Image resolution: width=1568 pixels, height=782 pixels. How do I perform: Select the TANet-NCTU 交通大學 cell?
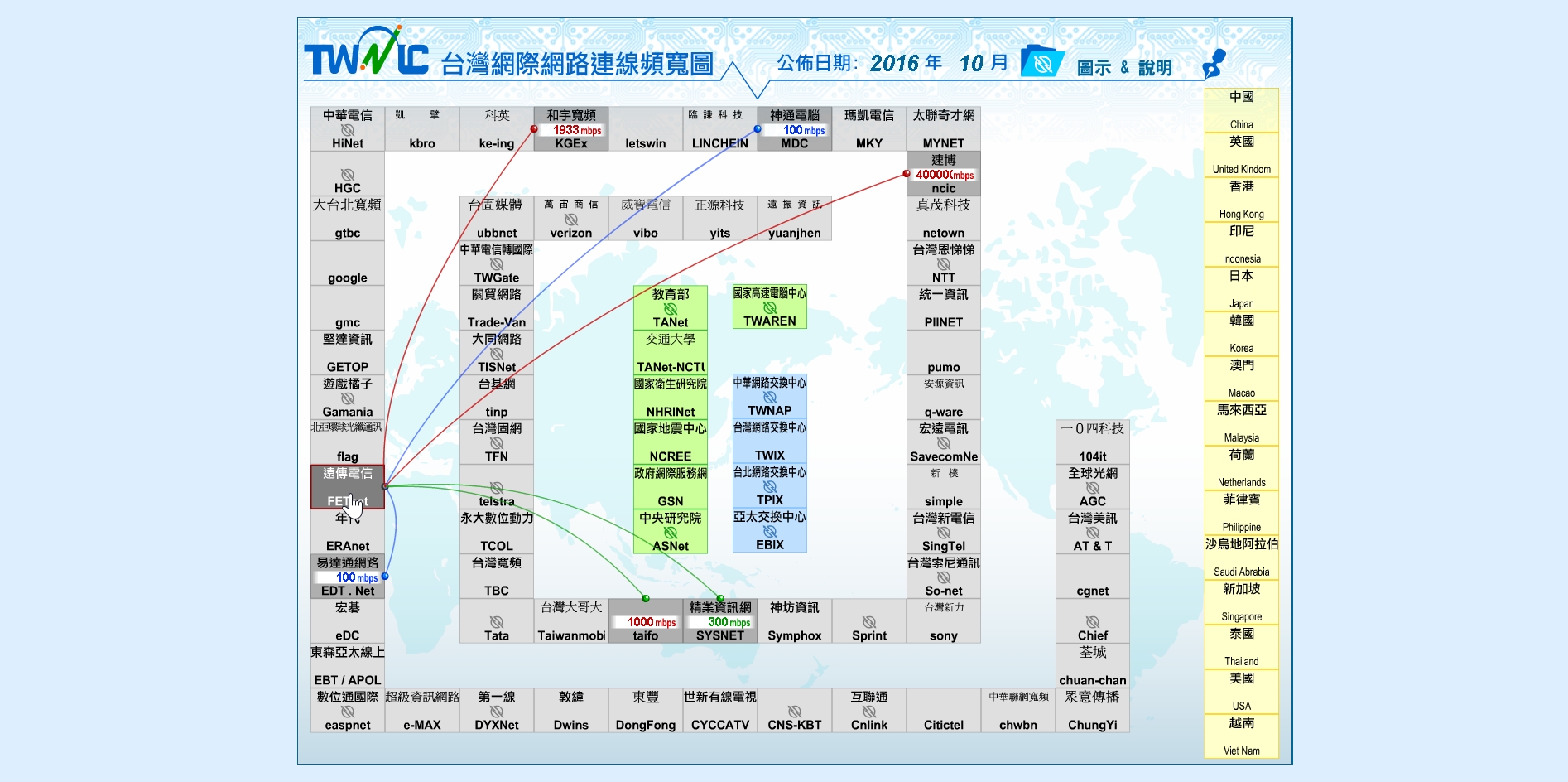pos(671,353)
